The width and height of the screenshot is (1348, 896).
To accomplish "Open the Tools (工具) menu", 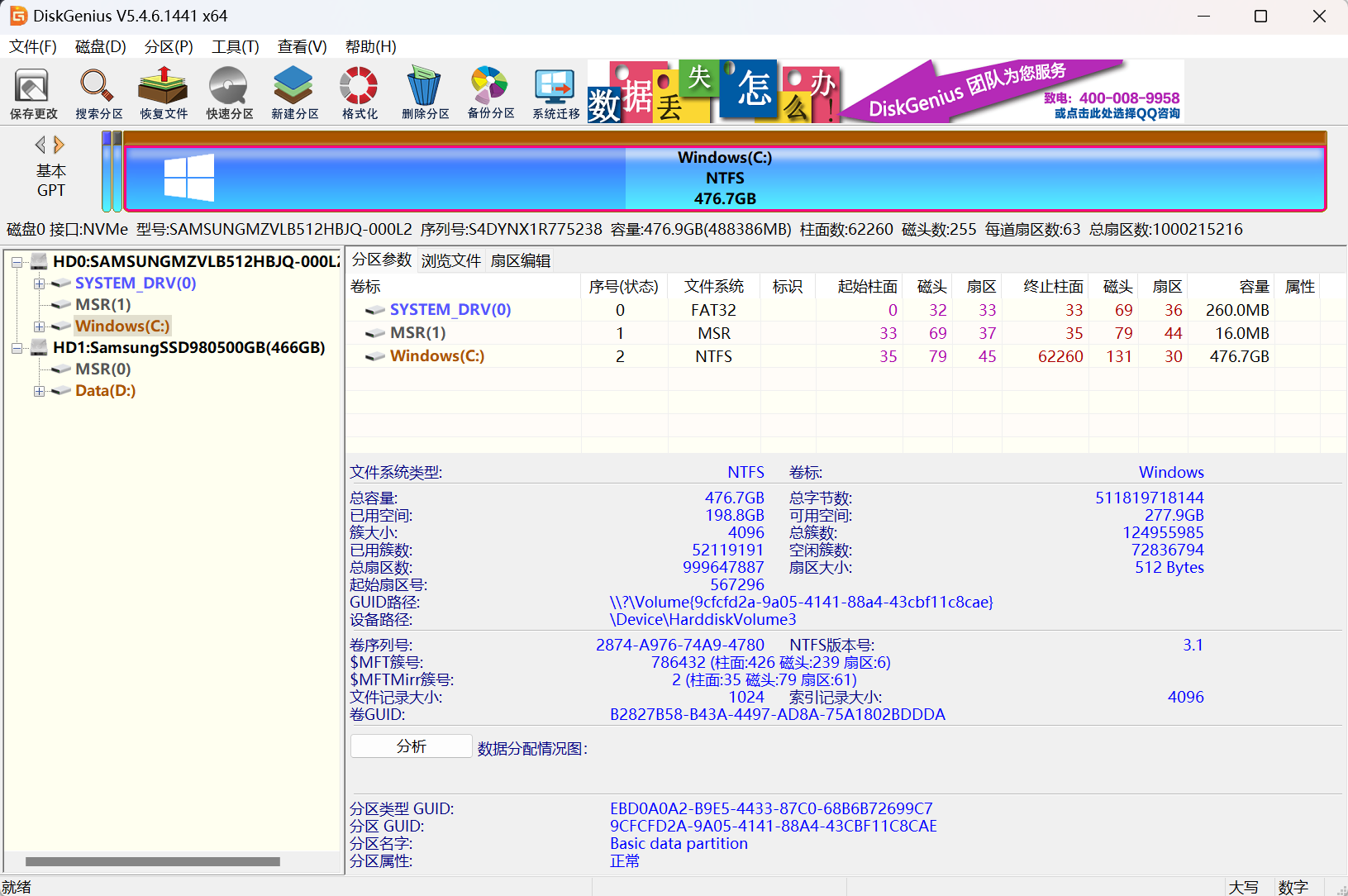I will pos(236,47).
